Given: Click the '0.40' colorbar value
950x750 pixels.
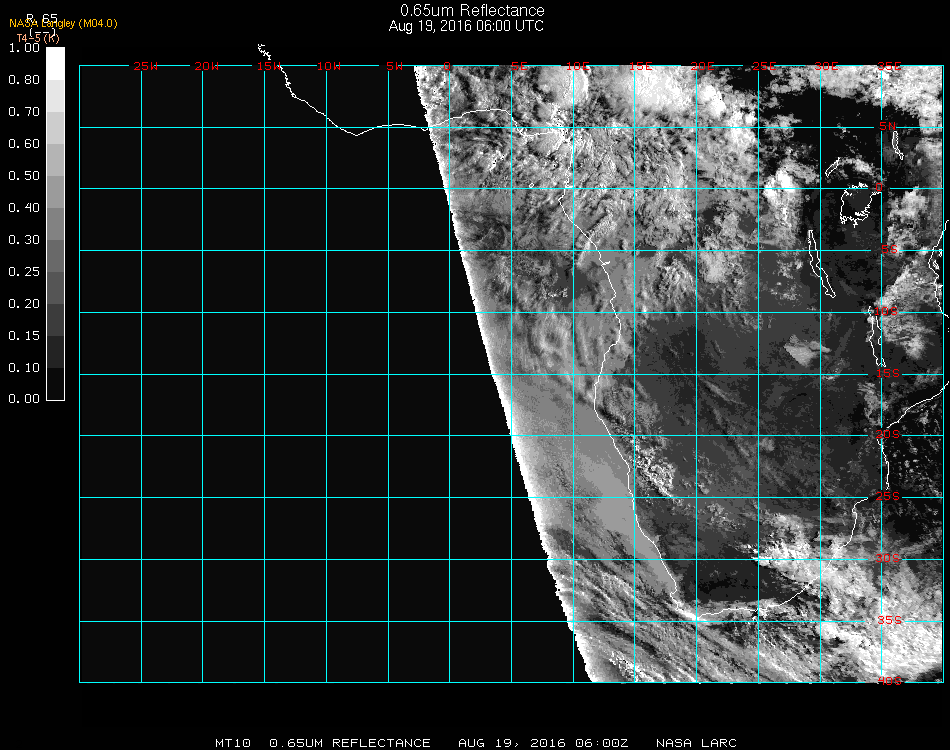Looking at the screenshot, I should click(24, 208).
